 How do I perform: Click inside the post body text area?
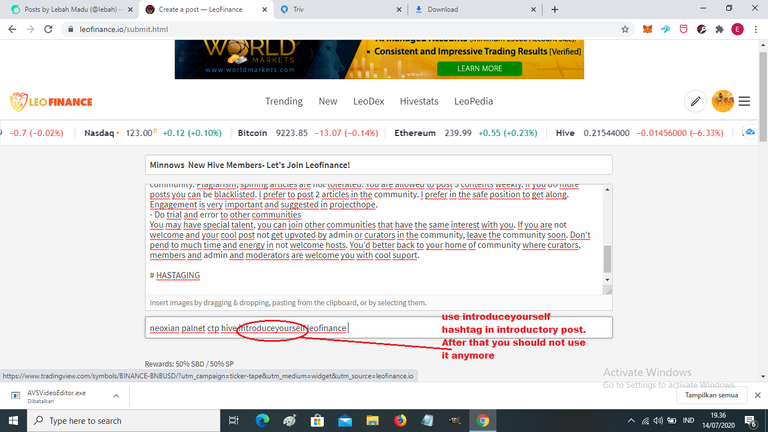375,240
